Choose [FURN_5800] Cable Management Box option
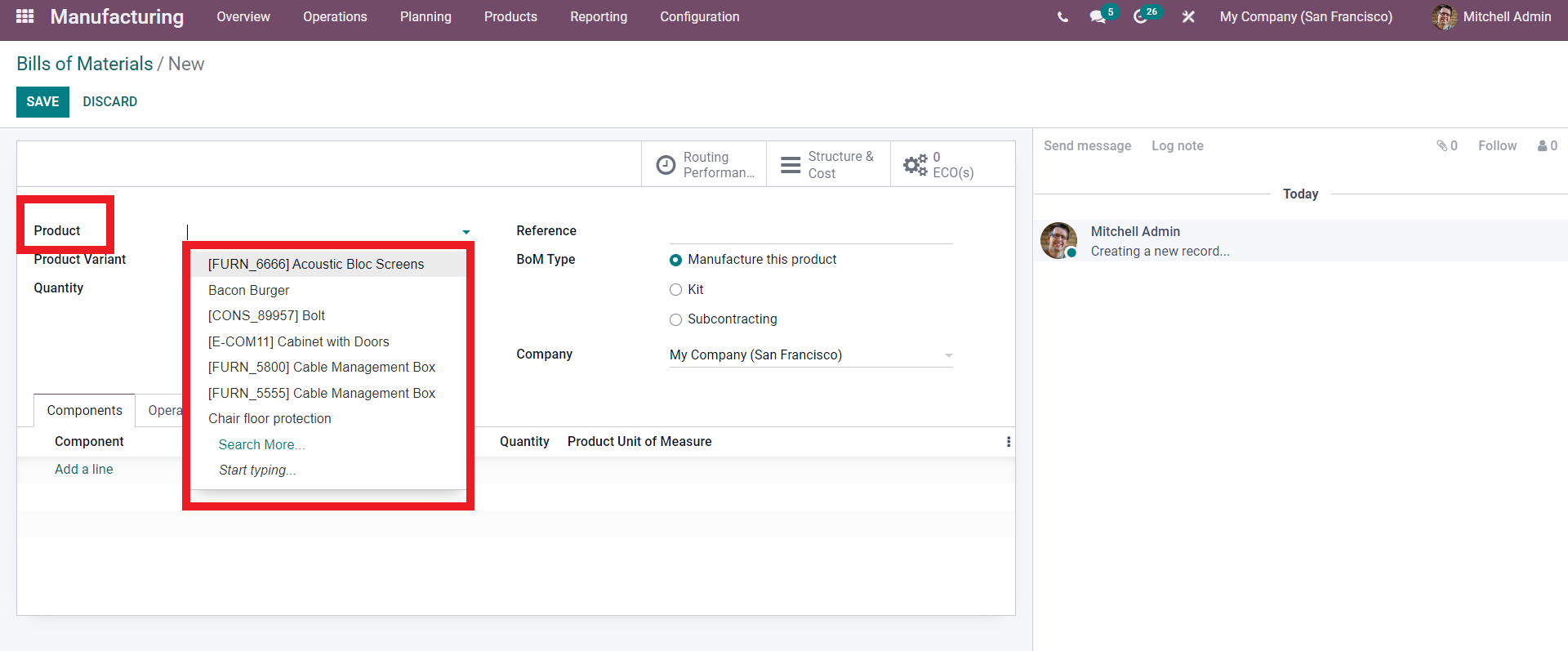This screenshot has height=651, width=1568. pyautogui.click(x=327, y=367)
